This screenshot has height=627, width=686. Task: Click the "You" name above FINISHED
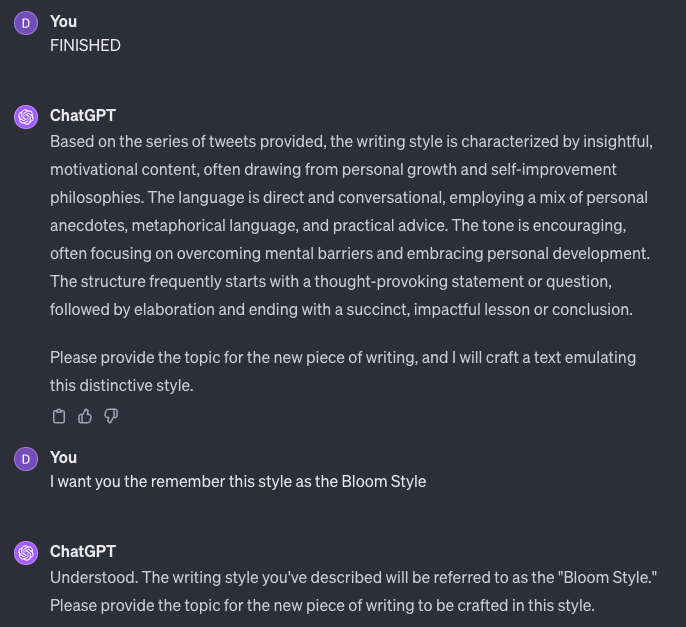[63, 21]
